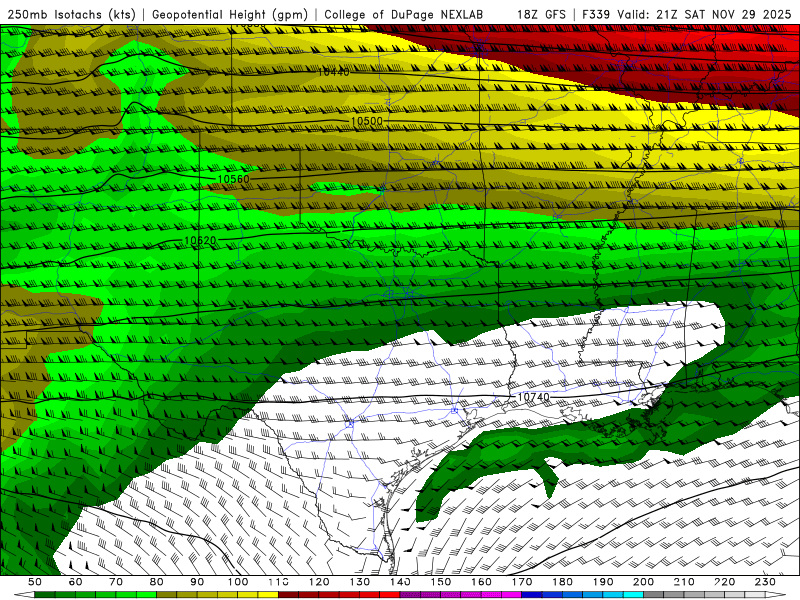Click the 160 value on the color scale
Viewport: 800px width, 600px height.
point(481,582)
